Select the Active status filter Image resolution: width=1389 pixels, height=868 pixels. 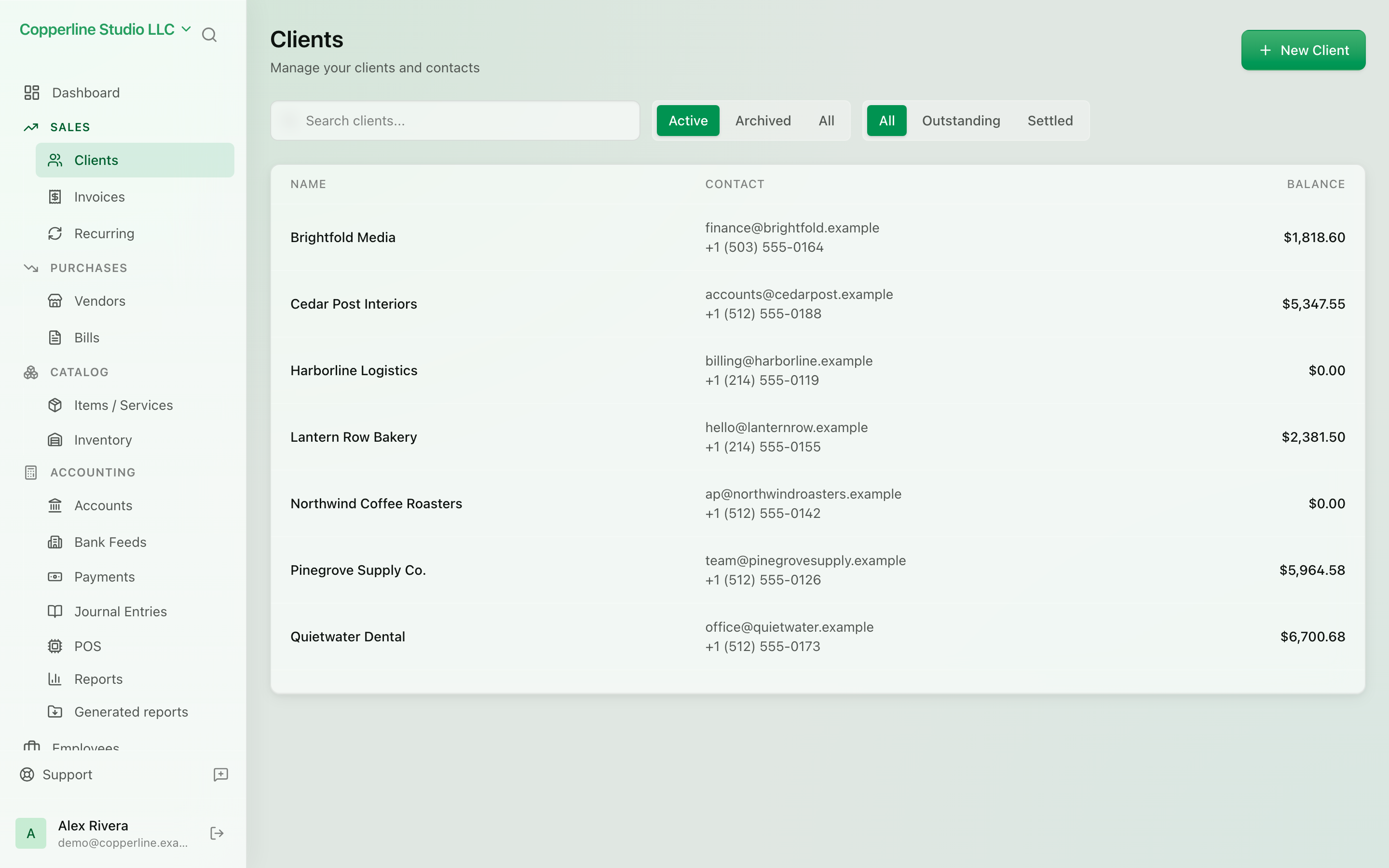click(x=688, y=121)
